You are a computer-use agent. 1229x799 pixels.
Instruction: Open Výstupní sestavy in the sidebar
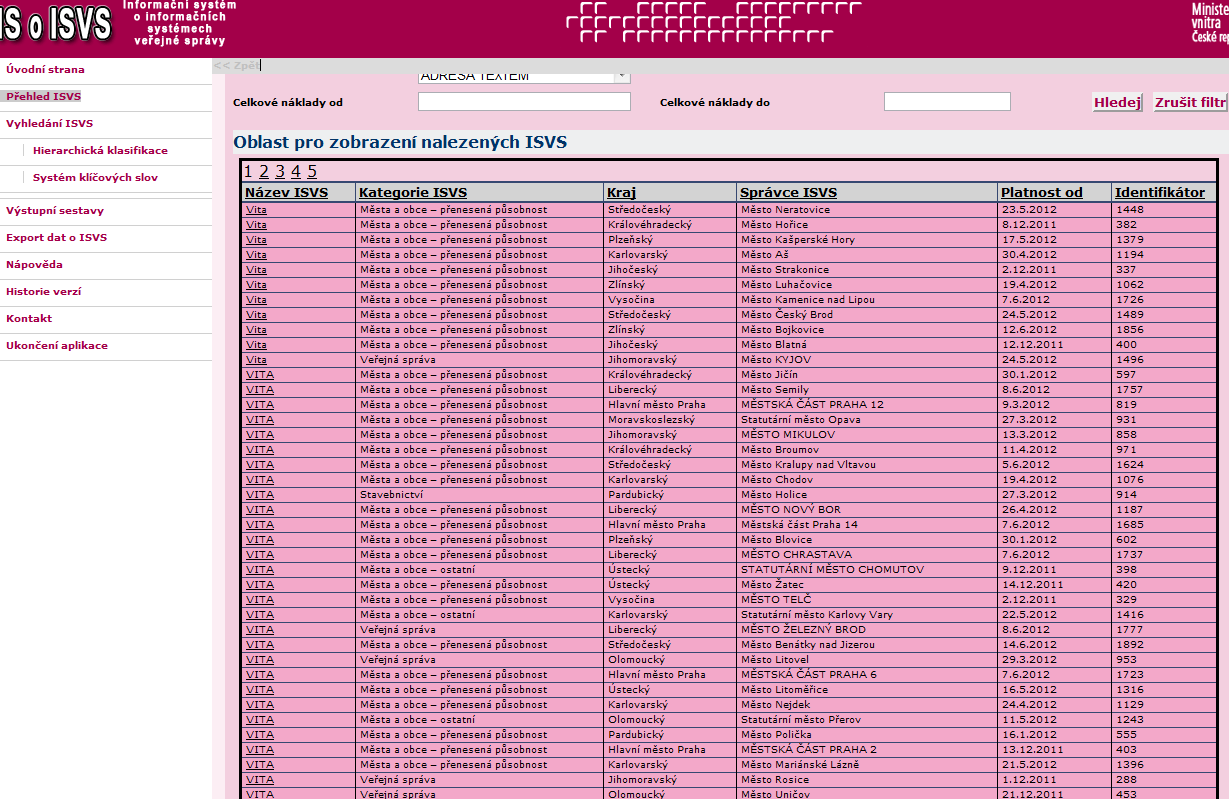(x=55, y=211)
